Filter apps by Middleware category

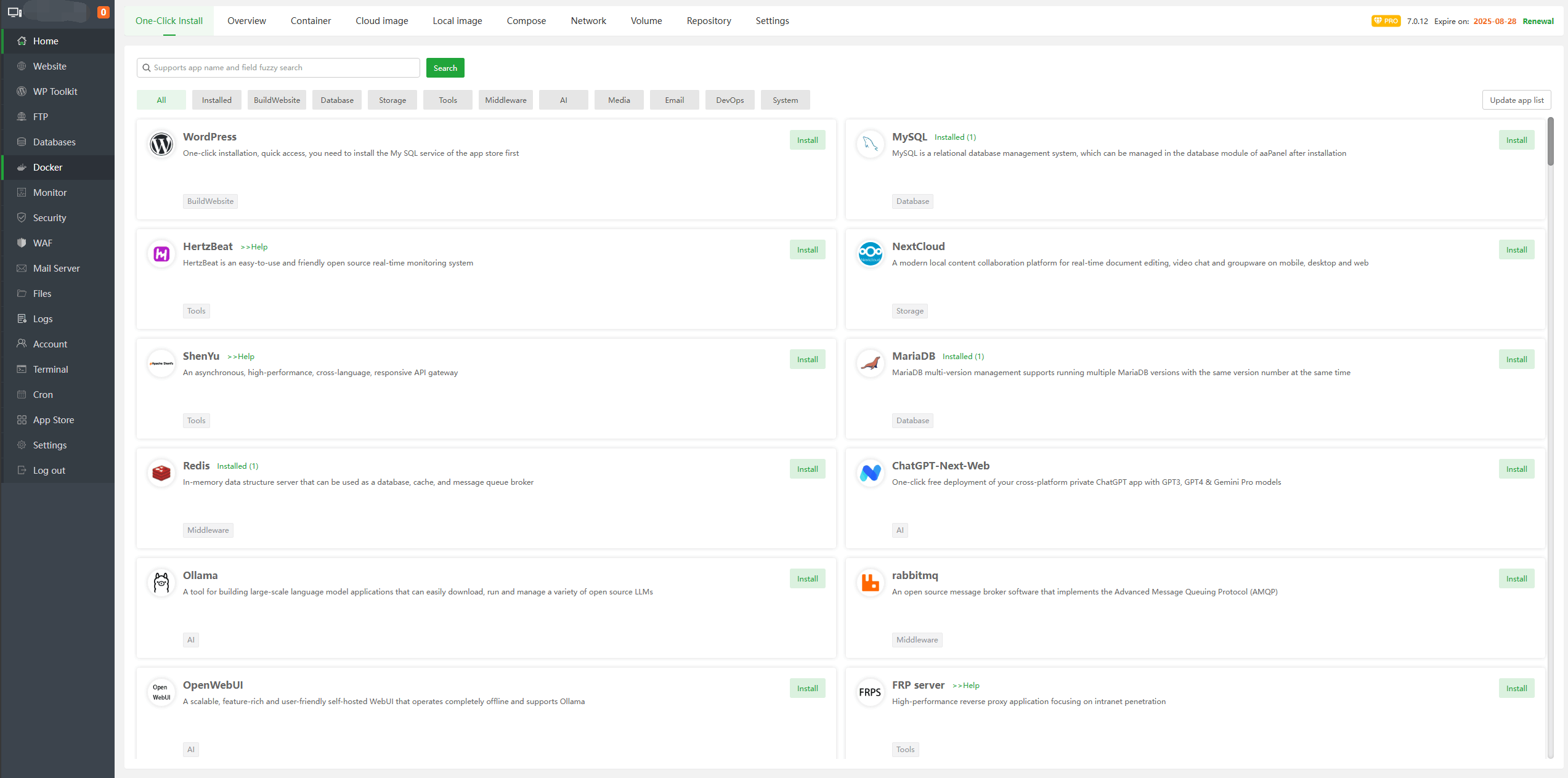(505, 100)
